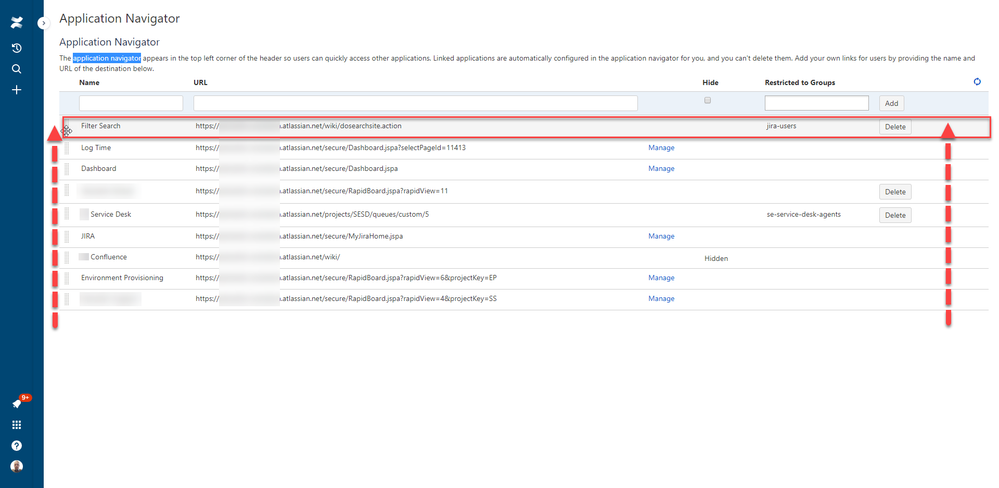Click the highlighted 'application navigator' text

pyautogui.click(x=107, y=58)
